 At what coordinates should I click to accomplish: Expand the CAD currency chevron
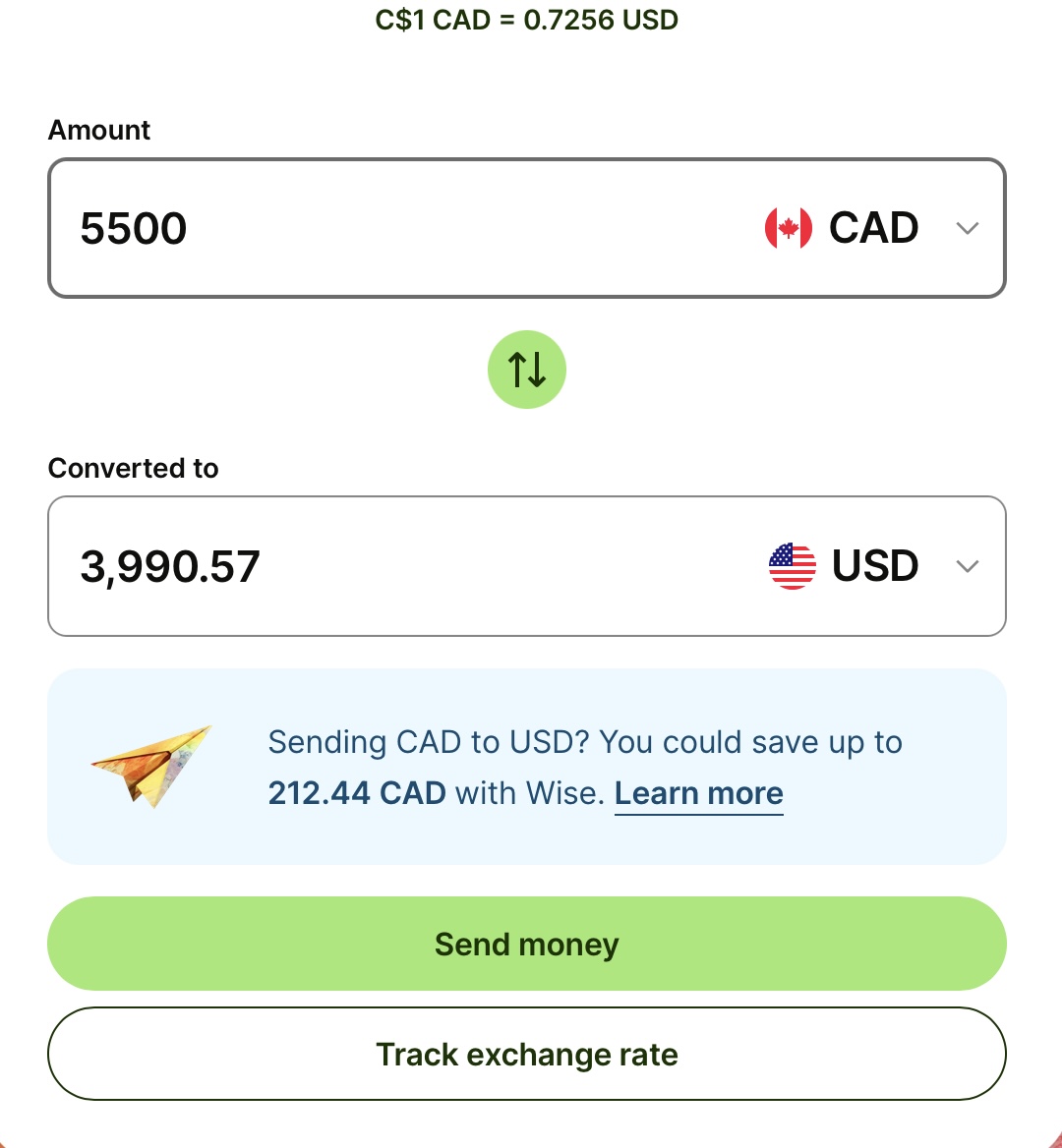pyautogui.click(x=968, y=229)
